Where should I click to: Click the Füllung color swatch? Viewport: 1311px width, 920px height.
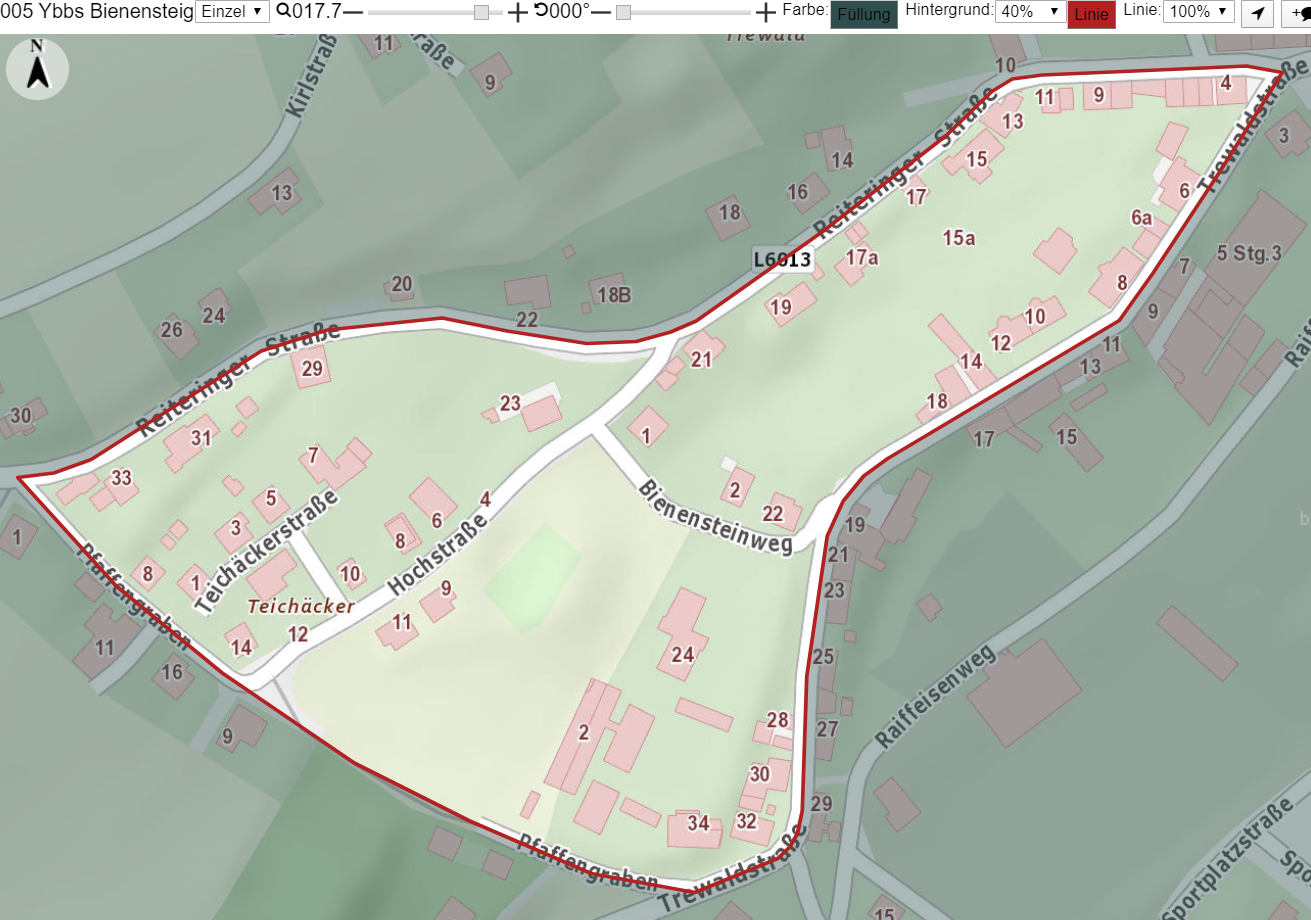[x=864, y=14]
